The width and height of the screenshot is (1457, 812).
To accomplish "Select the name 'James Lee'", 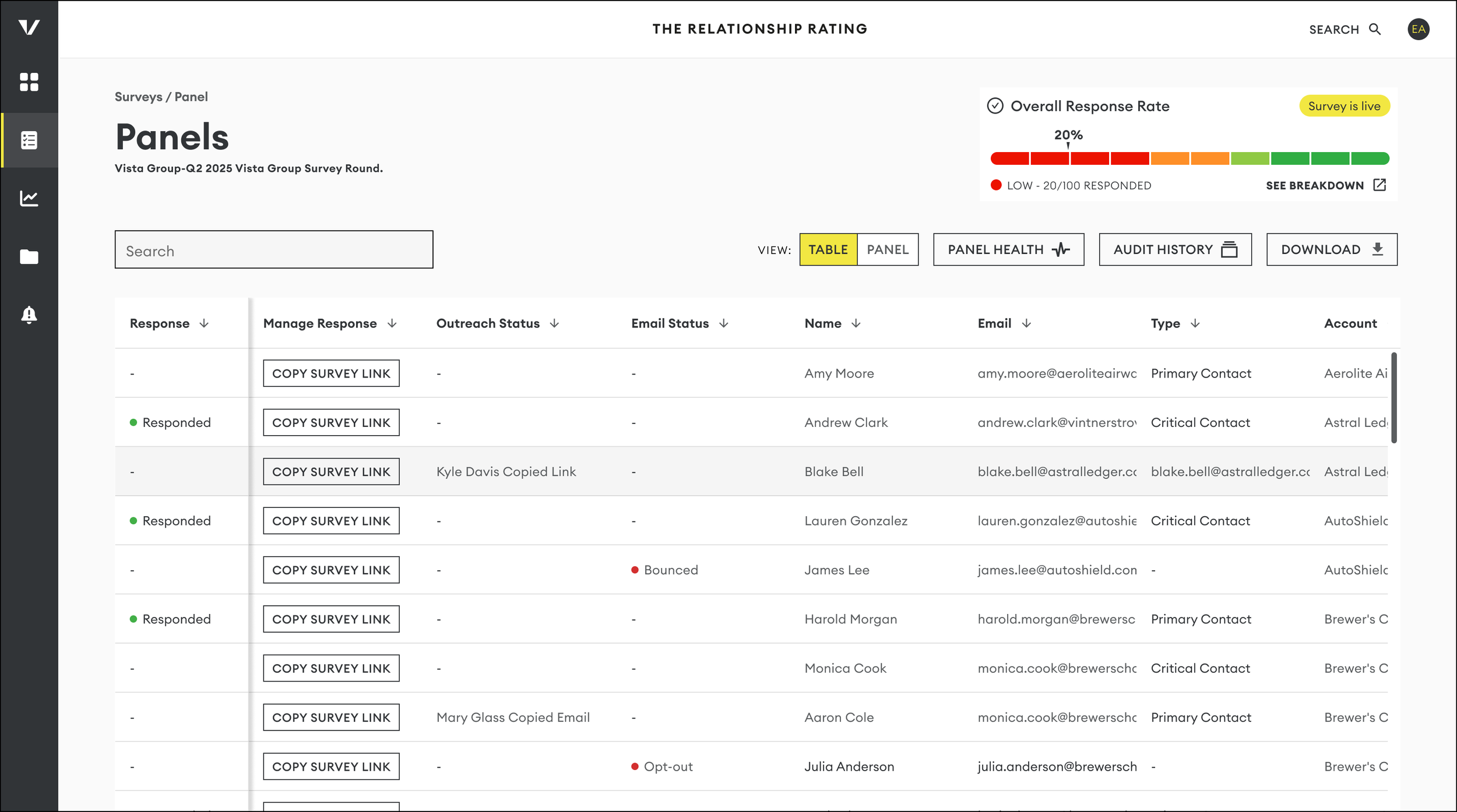I will pos(837,570).
